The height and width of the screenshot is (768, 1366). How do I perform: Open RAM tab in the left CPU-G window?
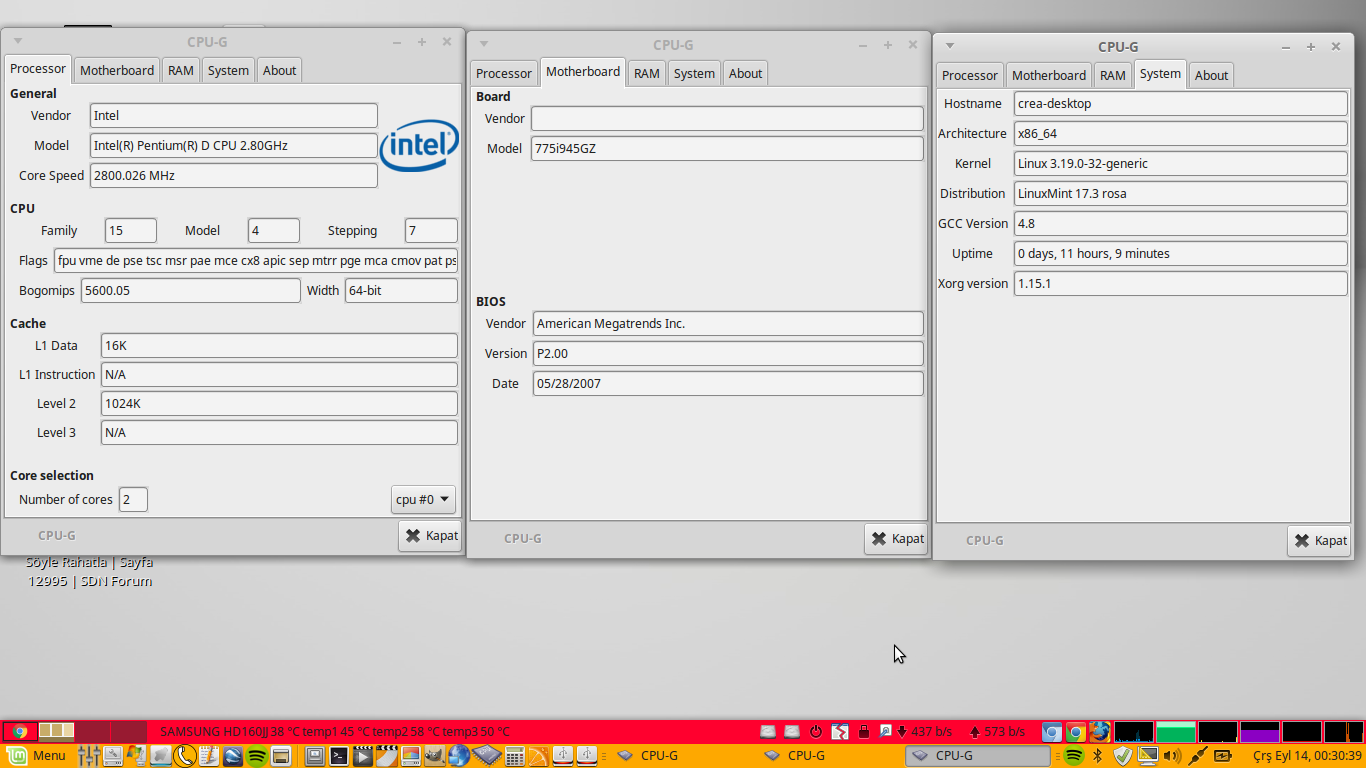[181, 70]
